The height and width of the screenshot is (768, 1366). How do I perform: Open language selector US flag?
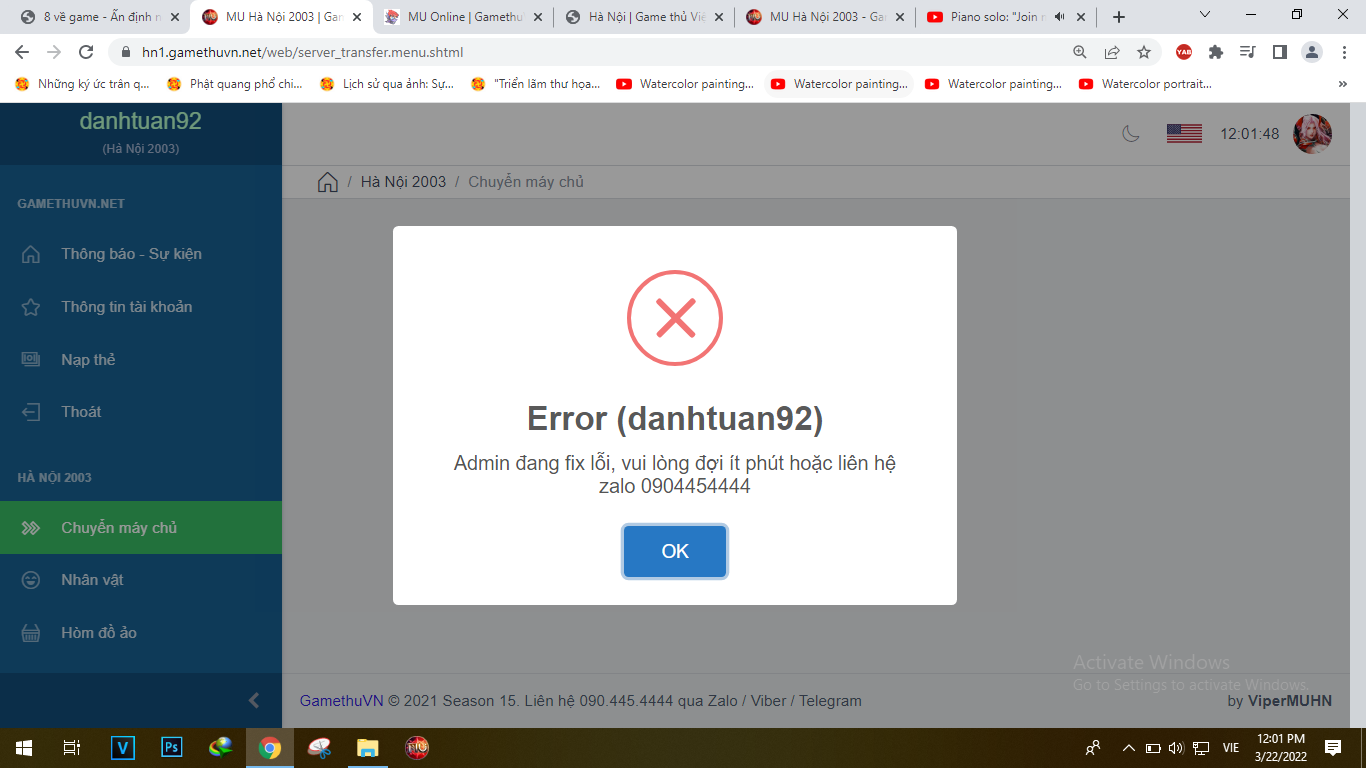pos(1184,133)
